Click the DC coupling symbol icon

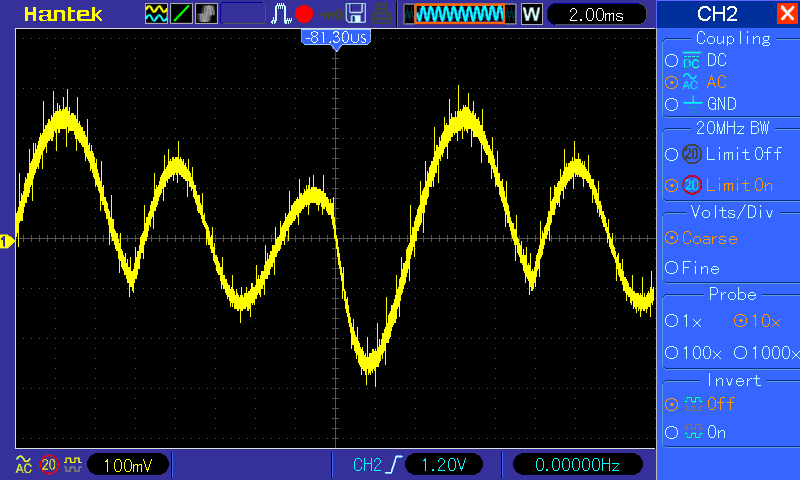(x=691, y=60)
